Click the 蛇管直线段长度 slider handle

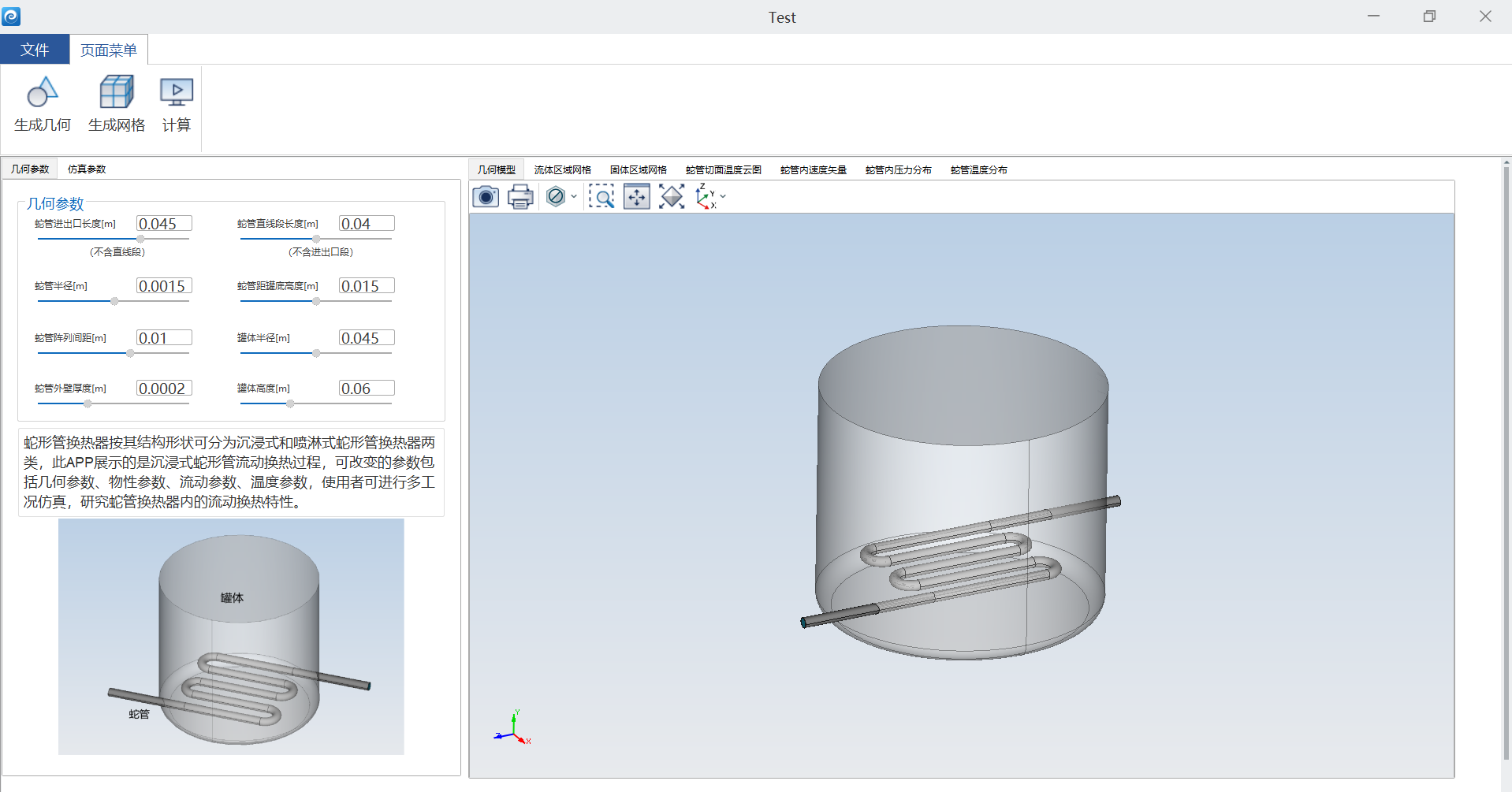click(316, 239)
